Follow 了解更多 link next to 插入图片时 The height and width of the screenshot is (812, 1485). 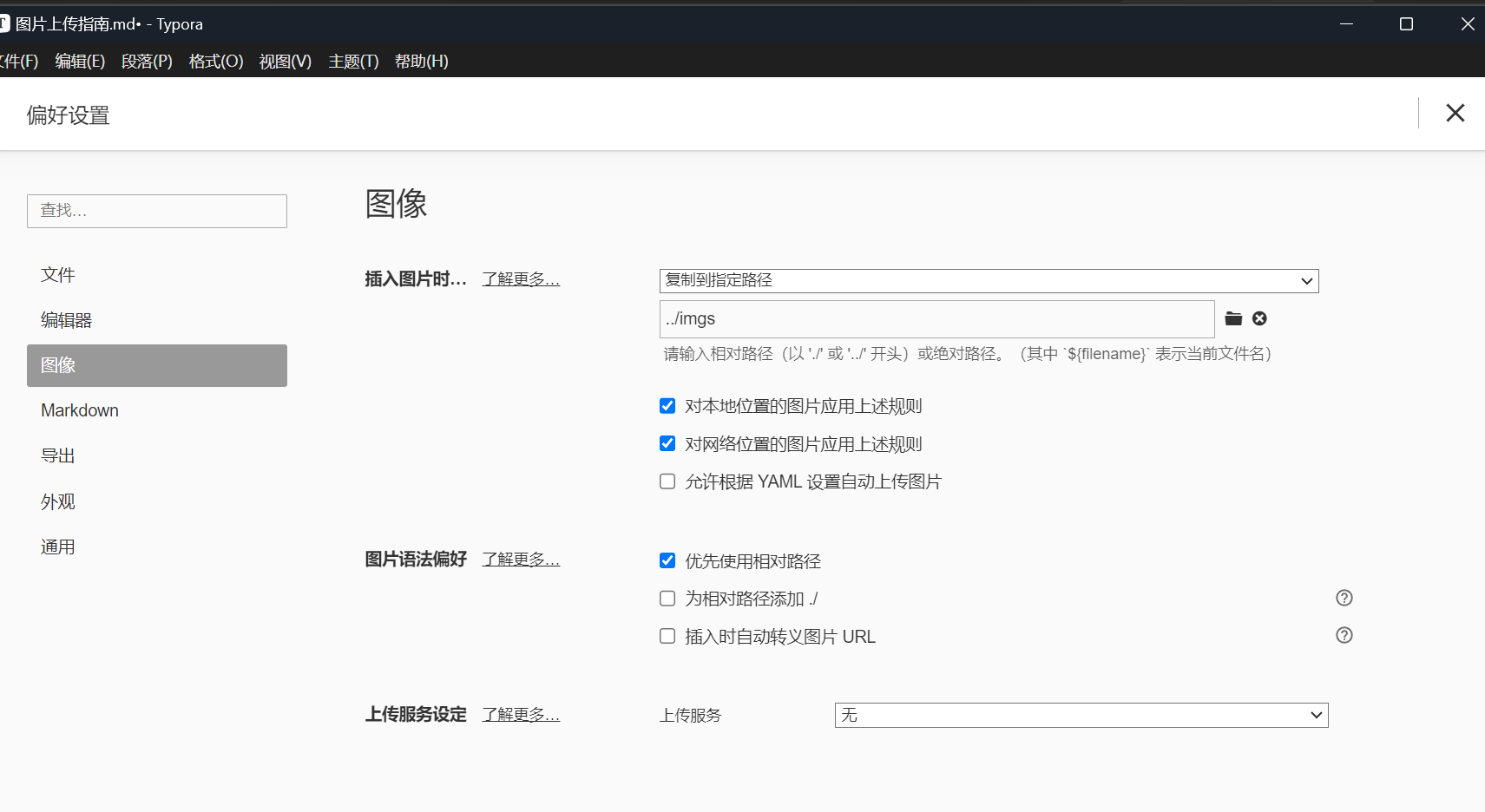tap(521, 279)
